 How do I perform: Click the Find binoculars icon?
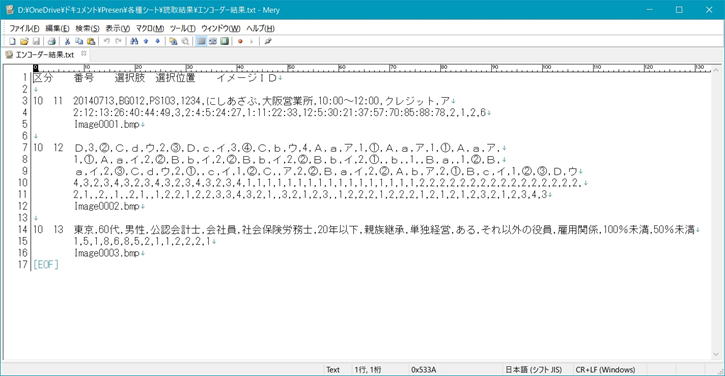click(134, 41)
